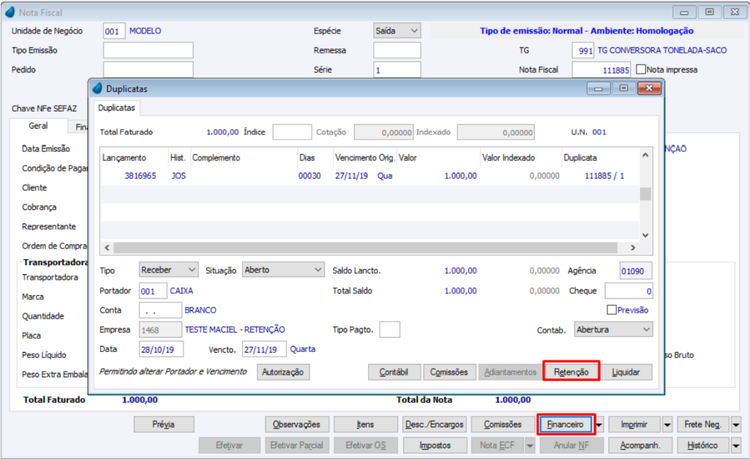The height and width of the screenshot is (459, 750).
Task: Click the Lançamento column header
Action: coord(124,157)
